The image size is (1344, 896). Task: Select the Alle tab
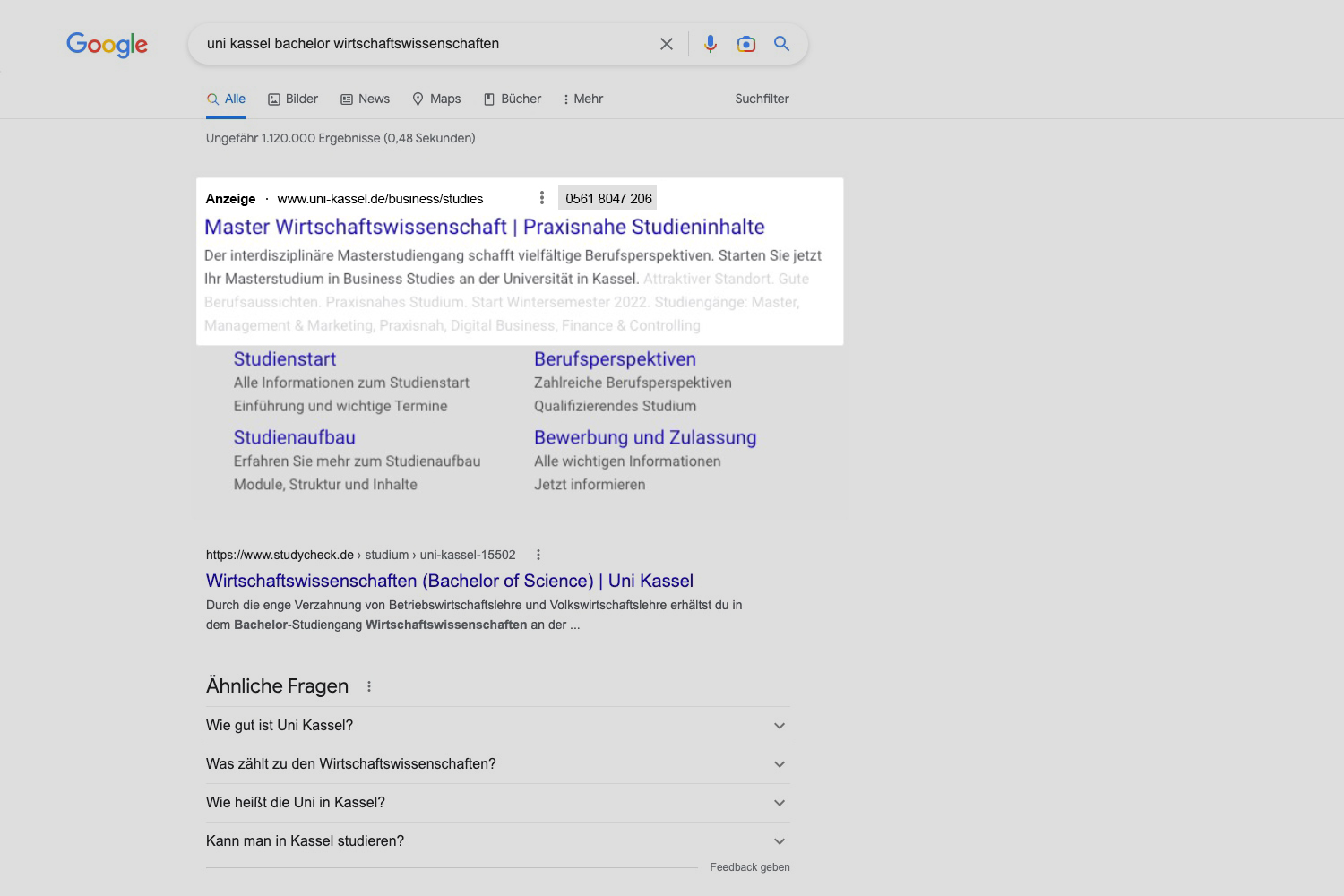226,99
